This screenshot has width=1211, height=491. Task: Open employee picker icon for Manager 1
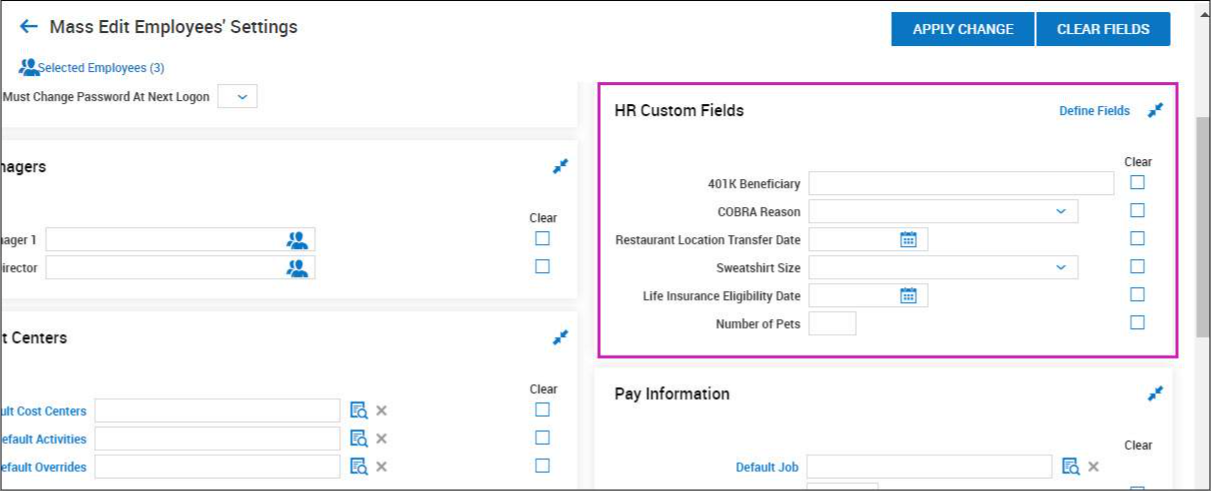click(x=297, y=240)
